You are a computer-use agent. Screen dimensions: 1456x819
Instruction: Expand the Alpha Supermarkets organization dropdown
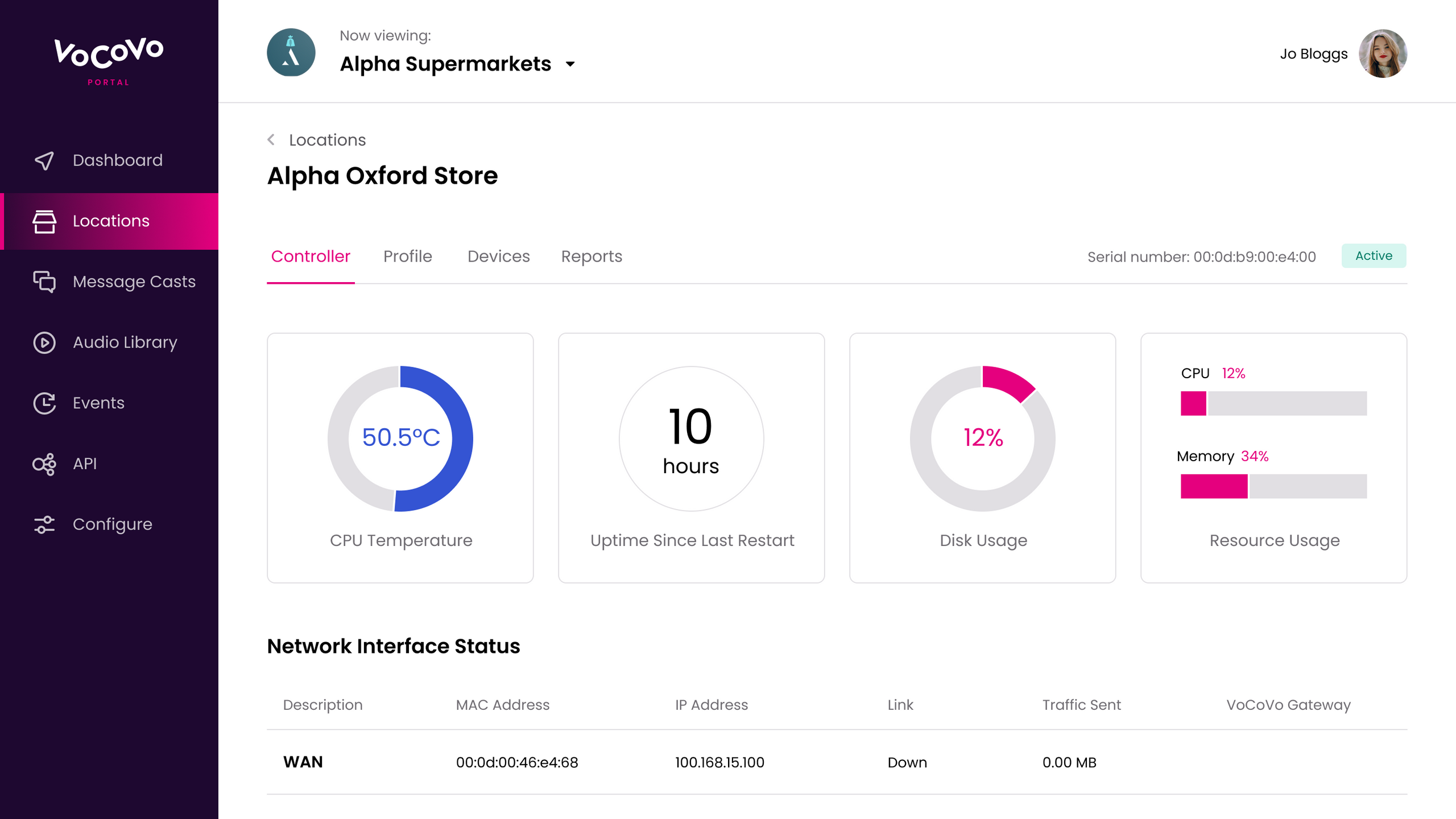click(x=570, y=64)
